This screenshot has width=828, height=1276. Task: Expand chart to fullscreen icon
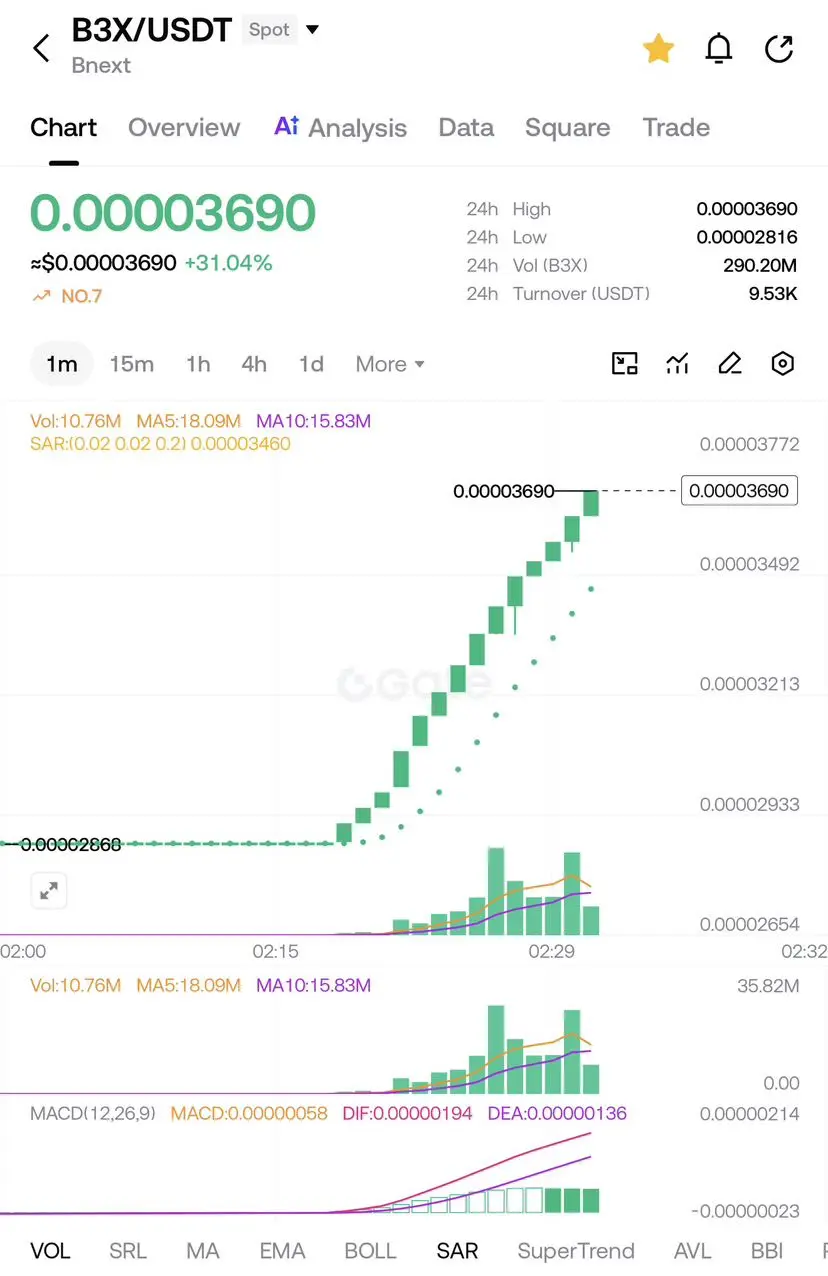point(48,890)
